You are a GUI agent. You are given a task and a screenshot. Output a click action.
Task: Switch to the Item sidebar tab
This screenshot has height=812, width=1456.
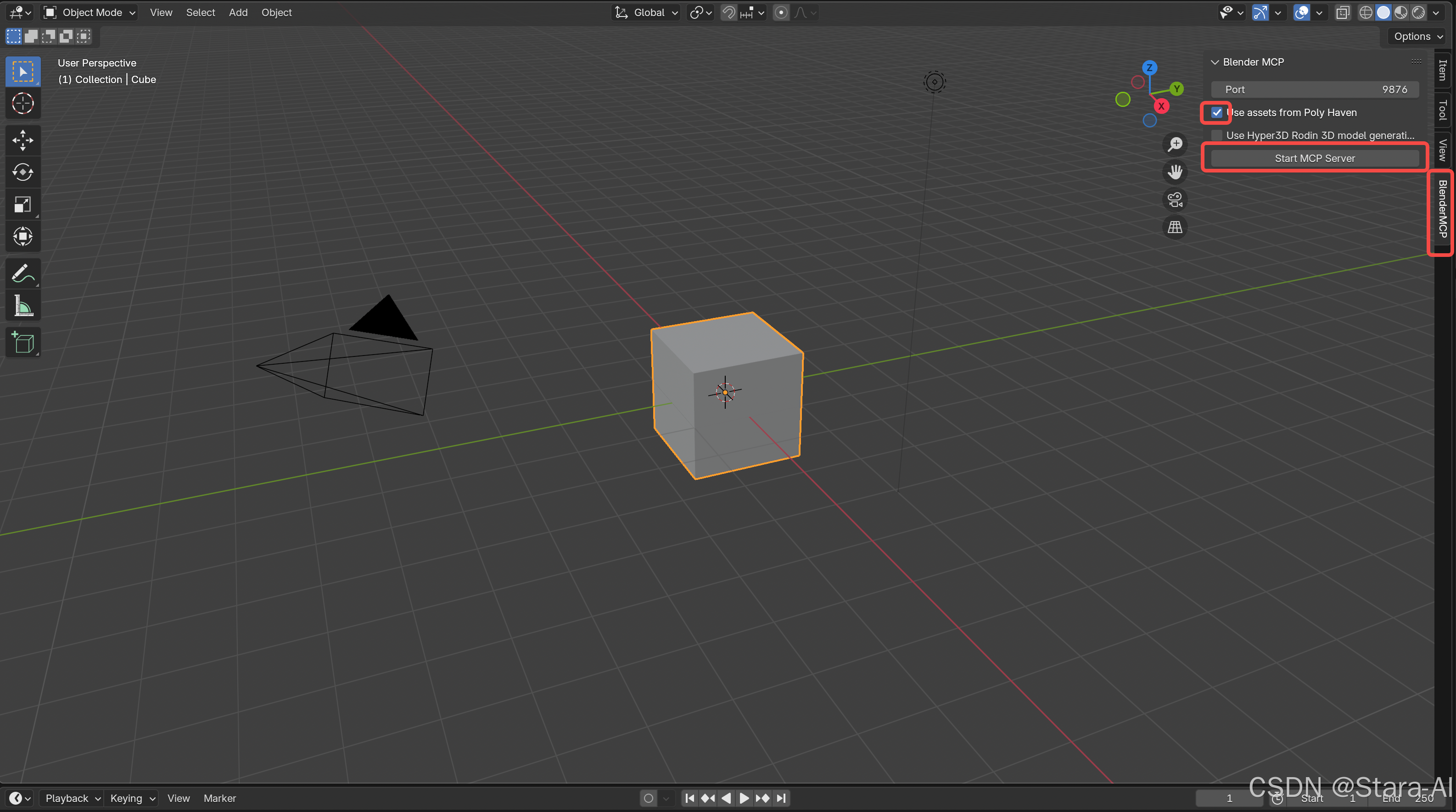(1442, 71)
